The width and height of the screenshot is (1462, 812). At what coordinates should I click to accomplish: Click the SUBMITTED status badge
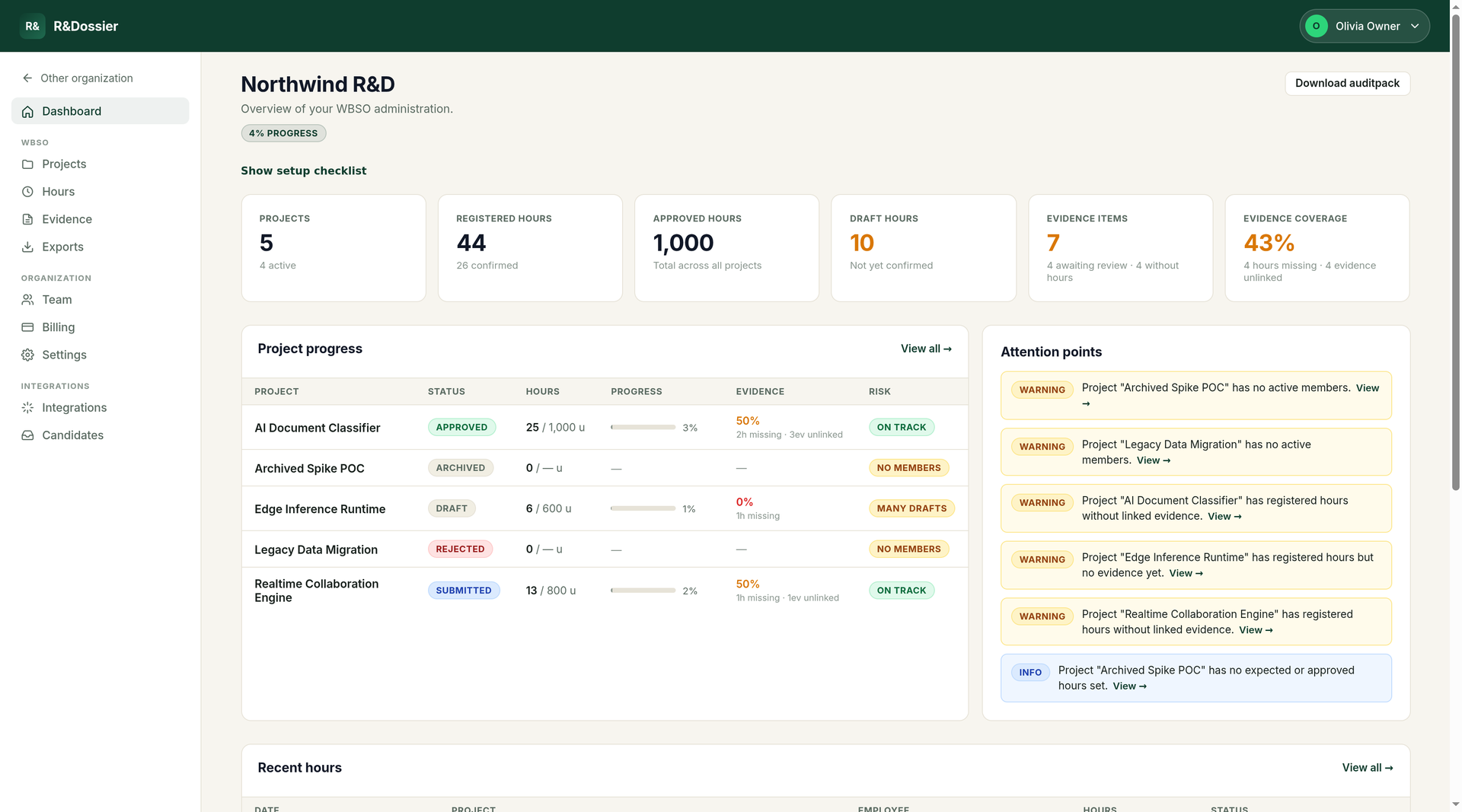tap(463, 591)
